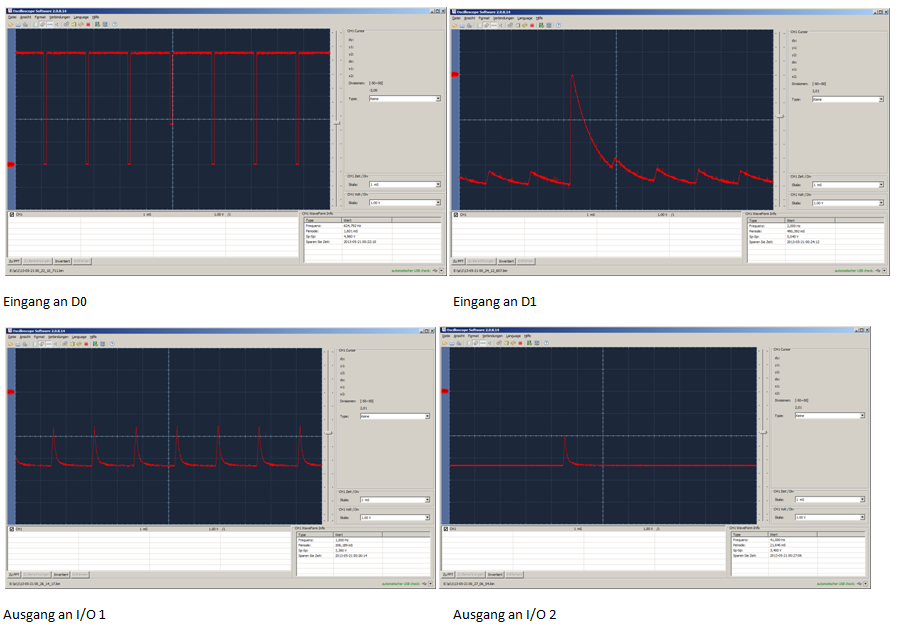Toggle the CH1 checkbox in bottom-left window
Screen dimensions: 898x638
(12, 528)
